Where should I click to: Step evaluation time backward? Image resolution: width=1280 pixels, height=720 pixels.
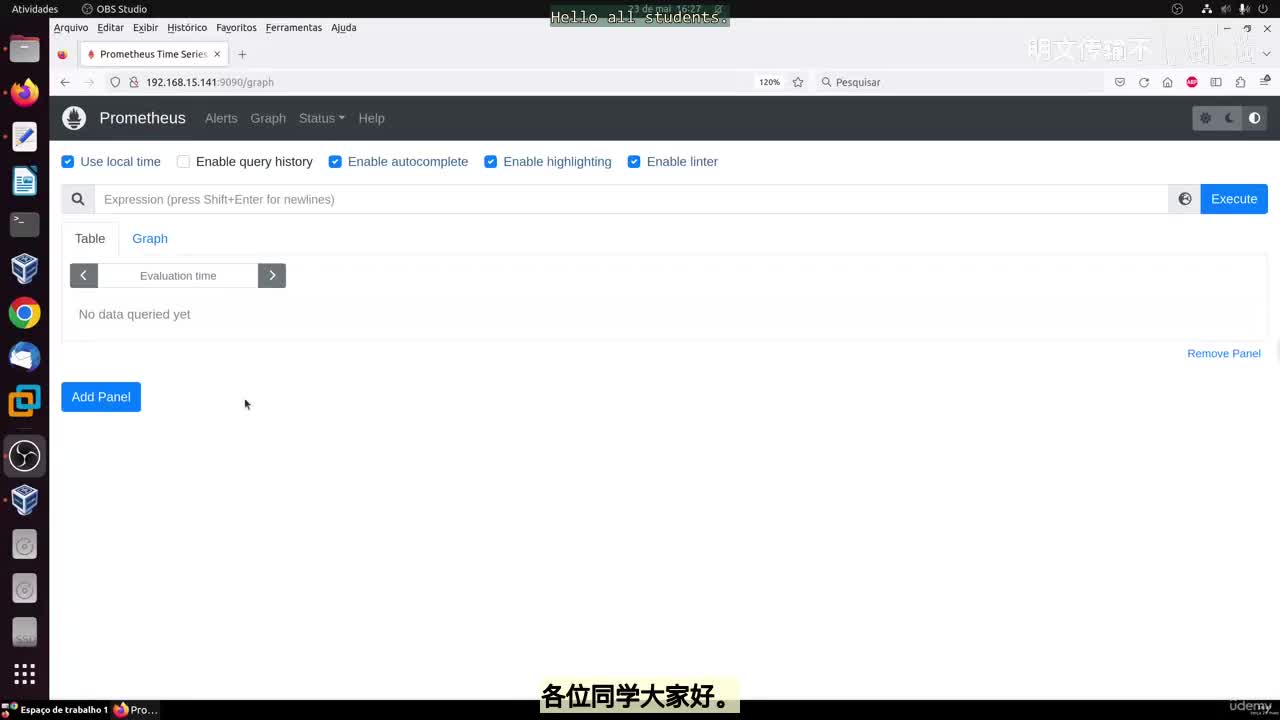tap(84, 275)
